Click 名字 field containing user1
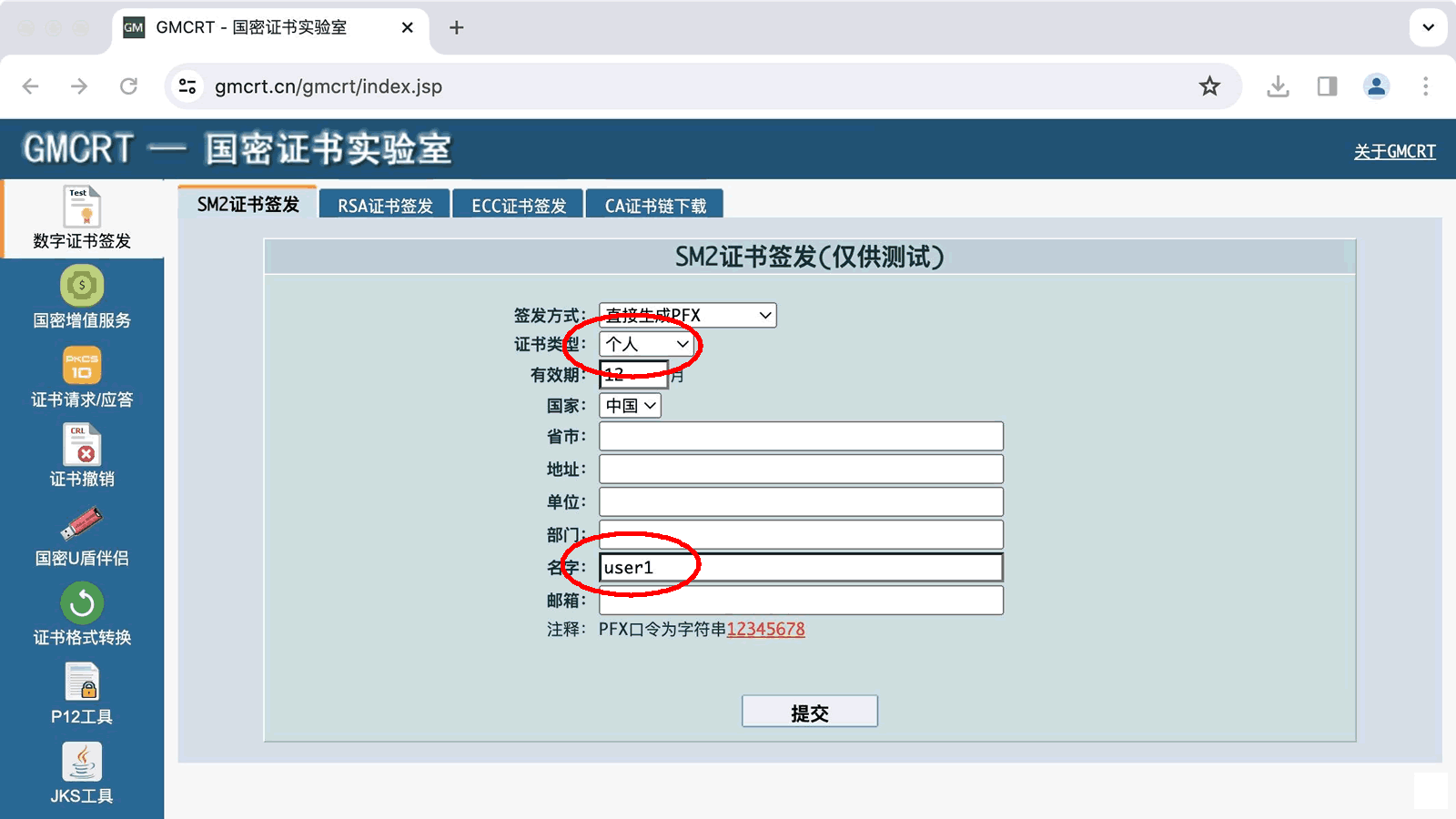This screenshot has width=1456, height=819. tap(801, 567)
